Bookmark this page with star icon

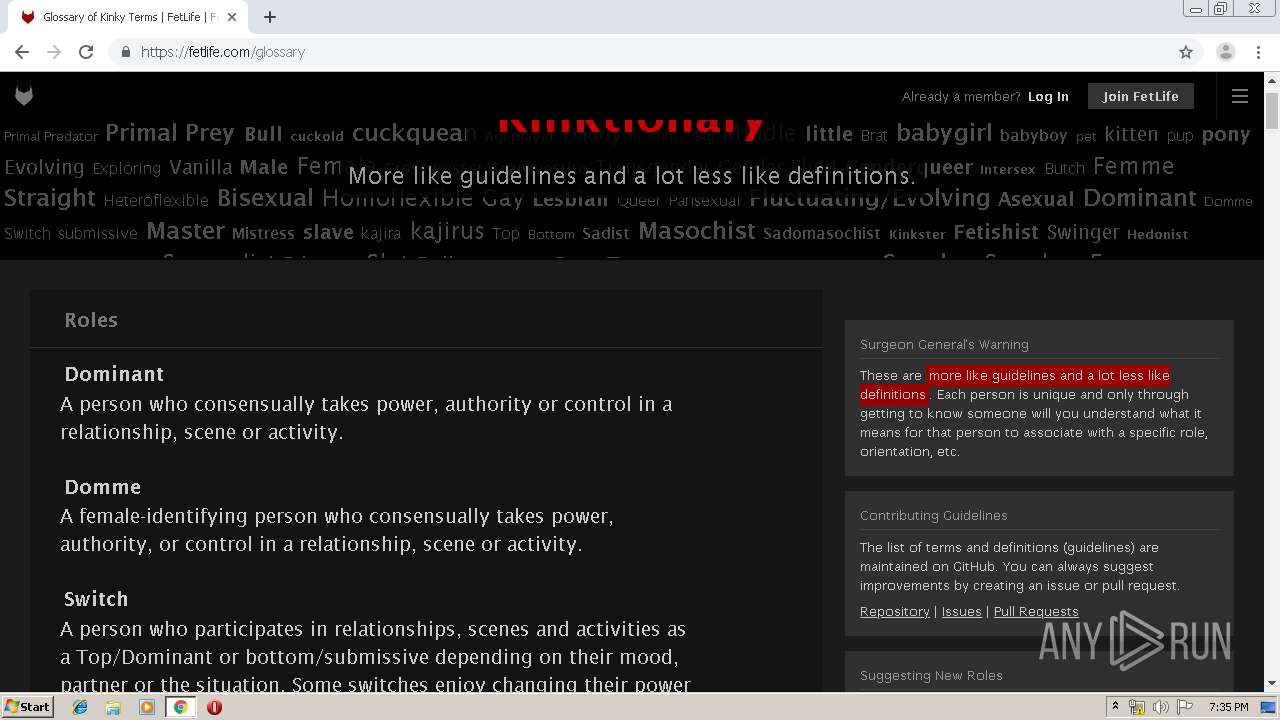[1186, 52]
